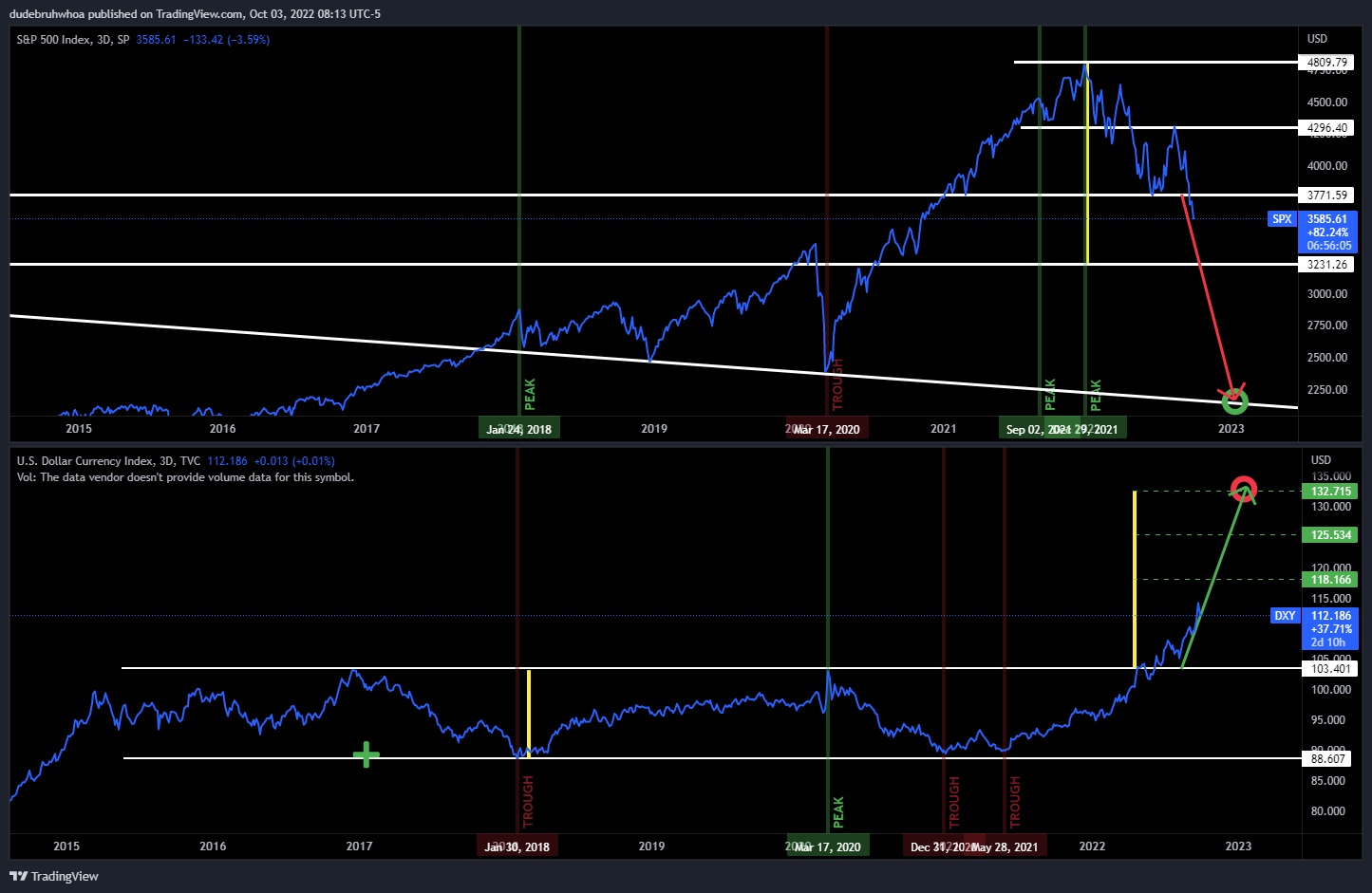
Task: Click the red circle target on Dollar chart
Action: 1244,490
